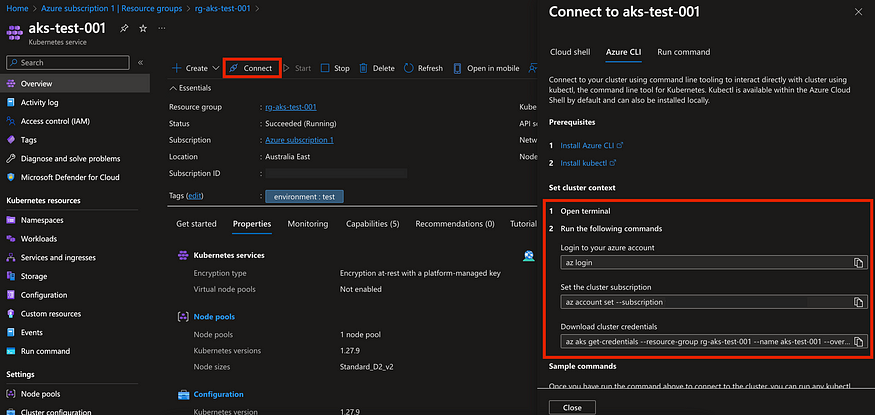Viewport: 875px width, 415px height.
Task: Click Connect in the toolbar
Action: 251,68
